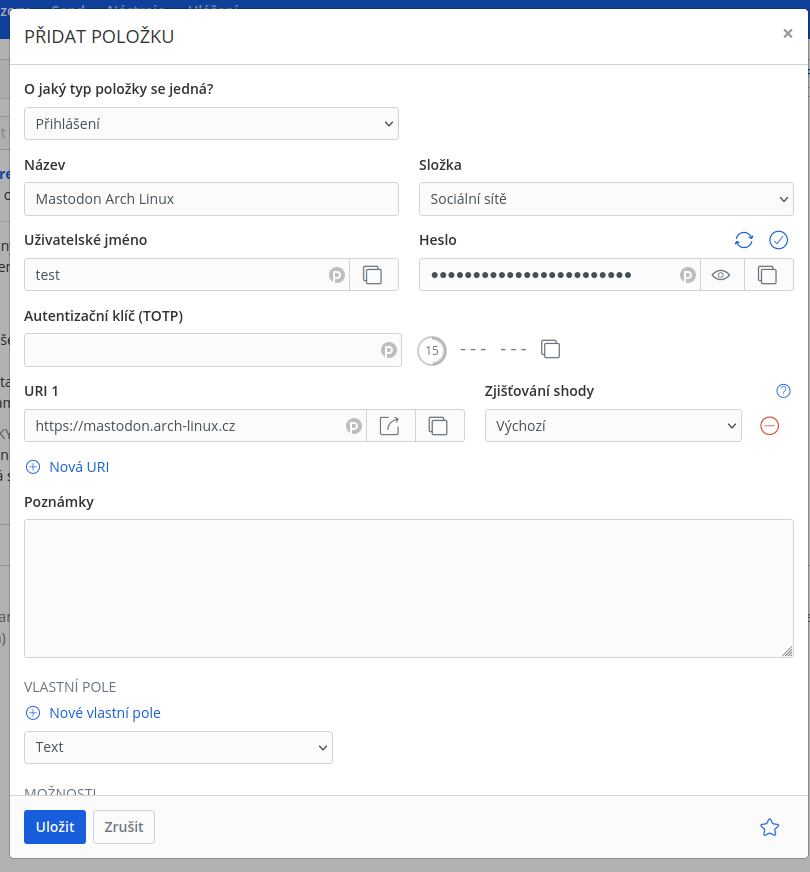Open the item type dropdown Přihlášení

coord(211,124)
